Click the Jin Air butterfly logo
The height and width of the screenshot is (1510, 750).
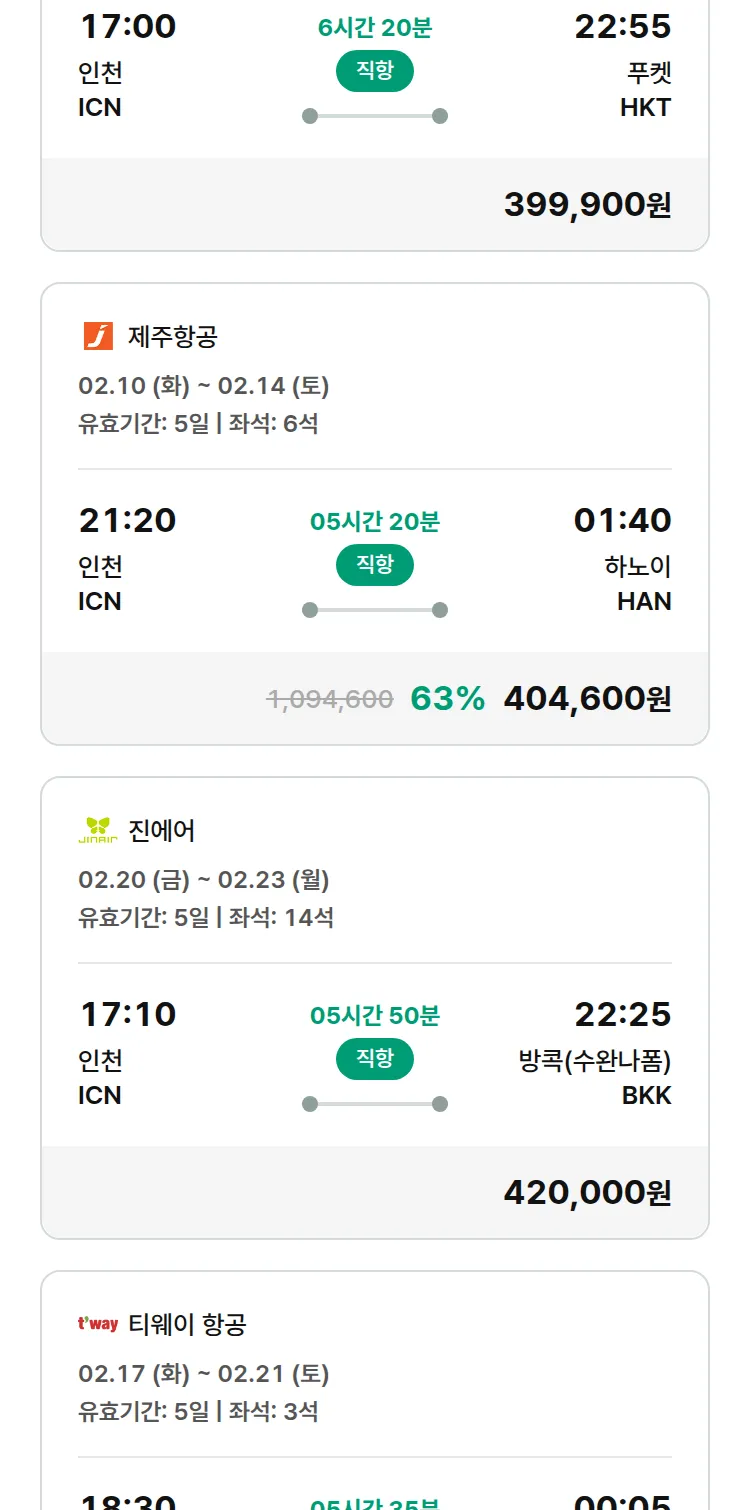pos(98,830)
